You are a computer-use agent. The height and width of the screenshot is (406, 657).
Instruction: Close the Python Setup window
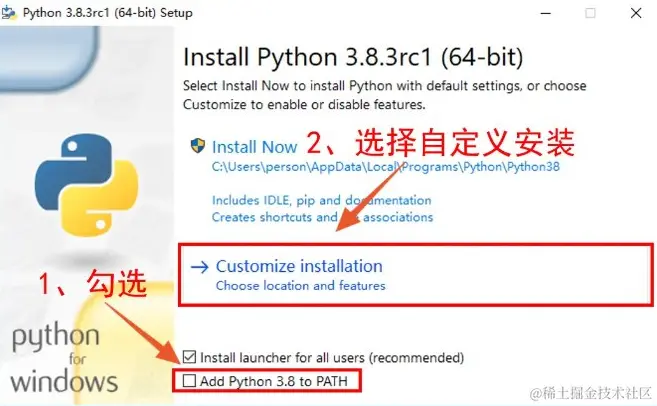pos(636,13)
